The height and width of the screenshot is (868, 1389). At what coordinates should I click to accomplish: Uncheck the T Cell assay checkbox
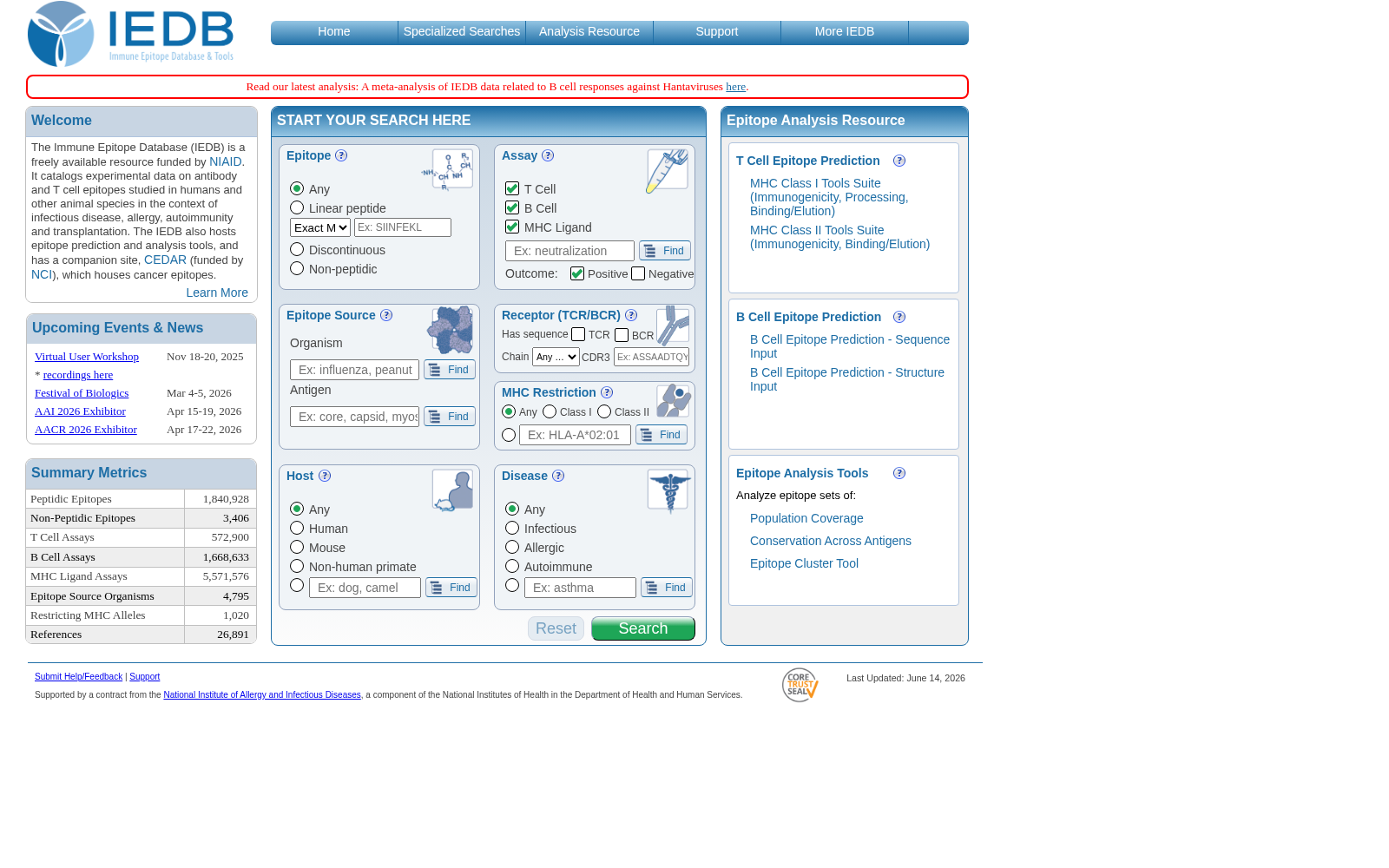coord(512,188)
